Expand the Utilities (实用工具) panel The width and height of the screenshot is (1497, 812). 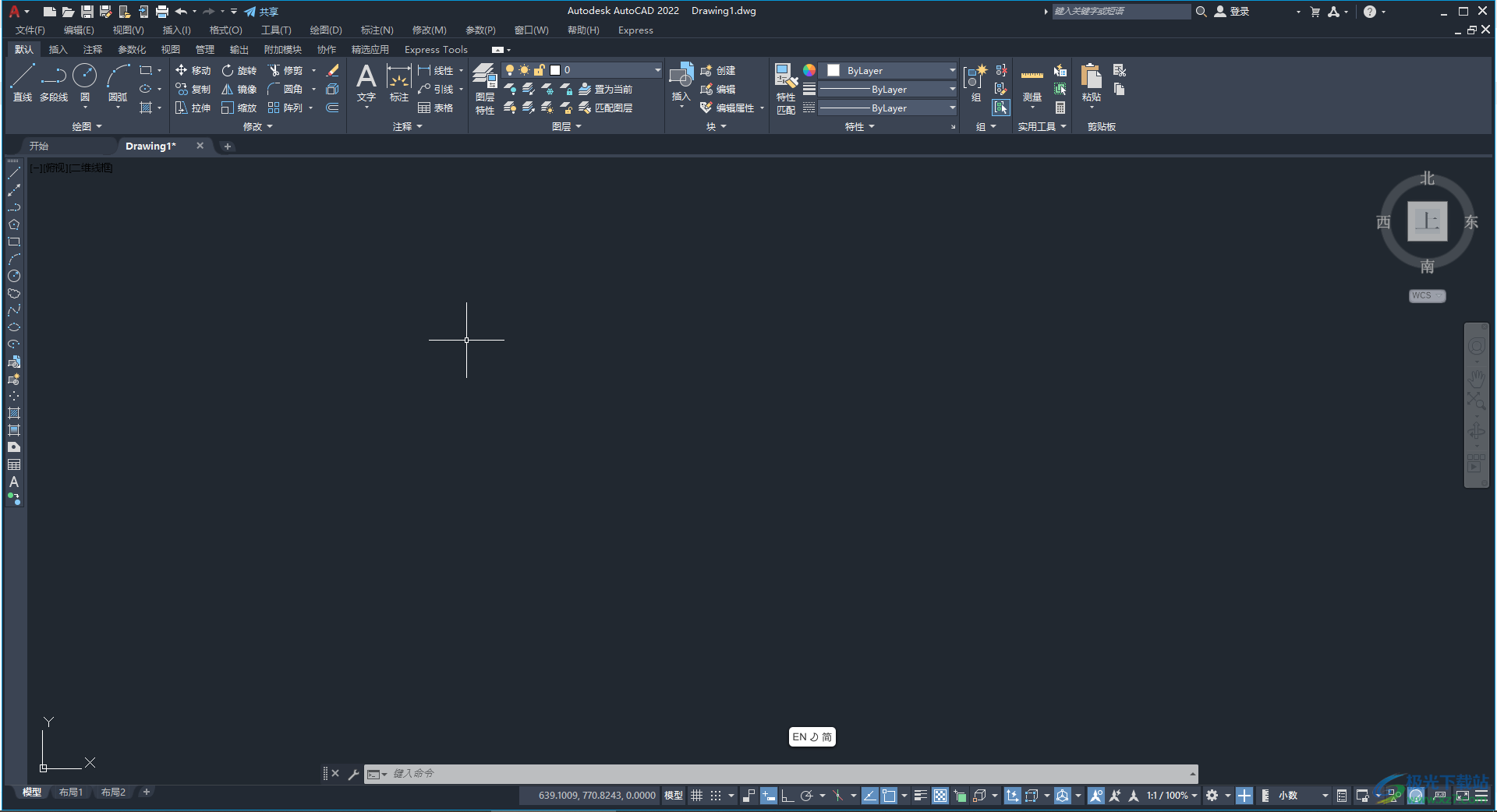pyautogui.click(x=1042, y=126)
